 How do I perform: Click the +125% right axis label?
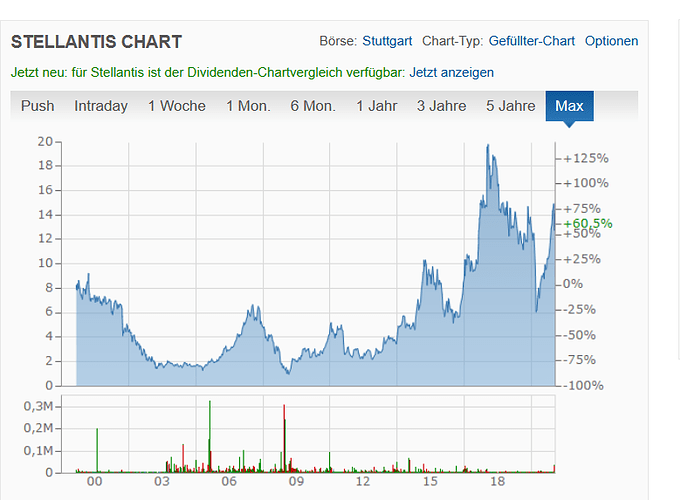(x=586, y=158)
